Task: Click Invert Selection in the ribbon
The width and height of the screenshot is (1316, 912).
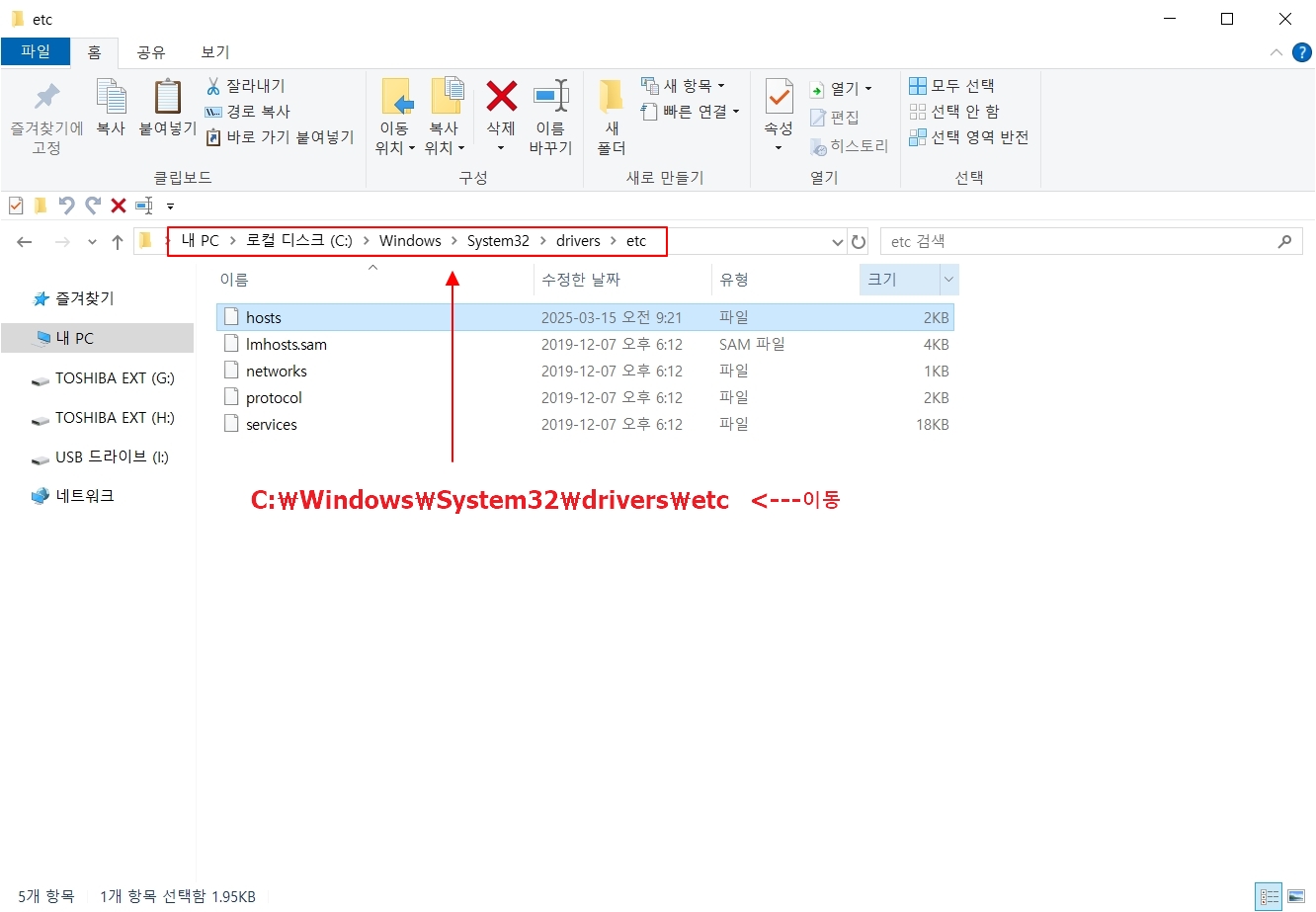Action: coord(969,137)
